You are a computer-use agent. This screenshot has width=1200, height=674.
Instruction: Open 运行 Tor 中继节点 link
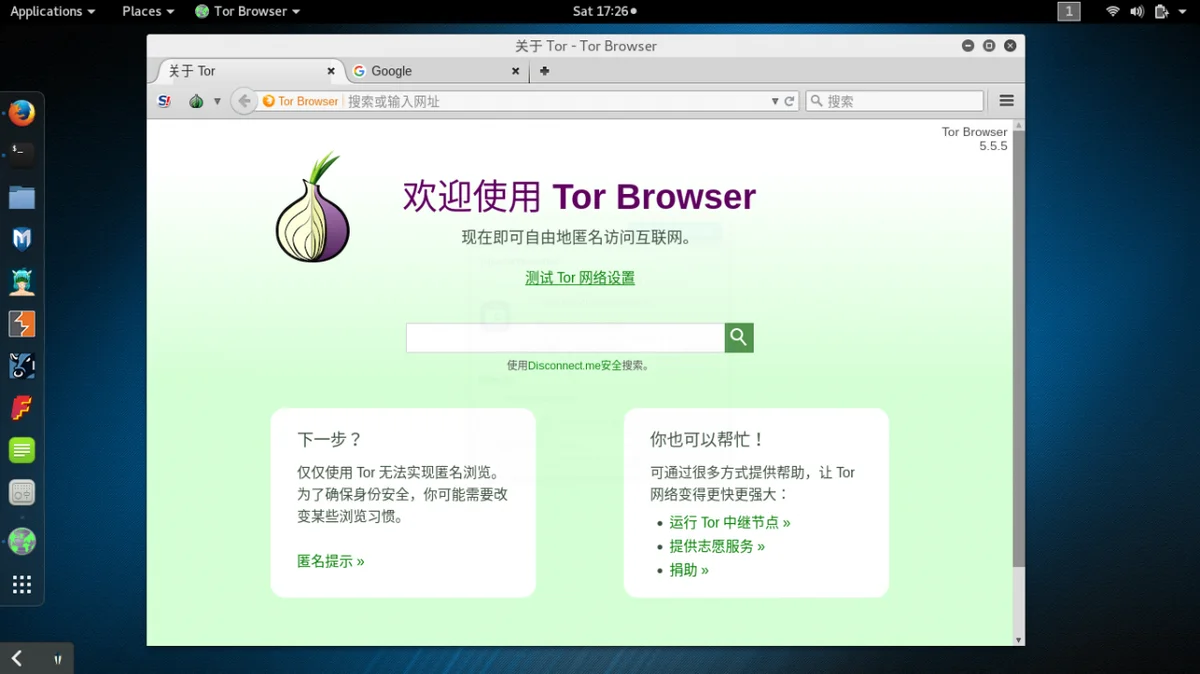[x=730, y=522]
